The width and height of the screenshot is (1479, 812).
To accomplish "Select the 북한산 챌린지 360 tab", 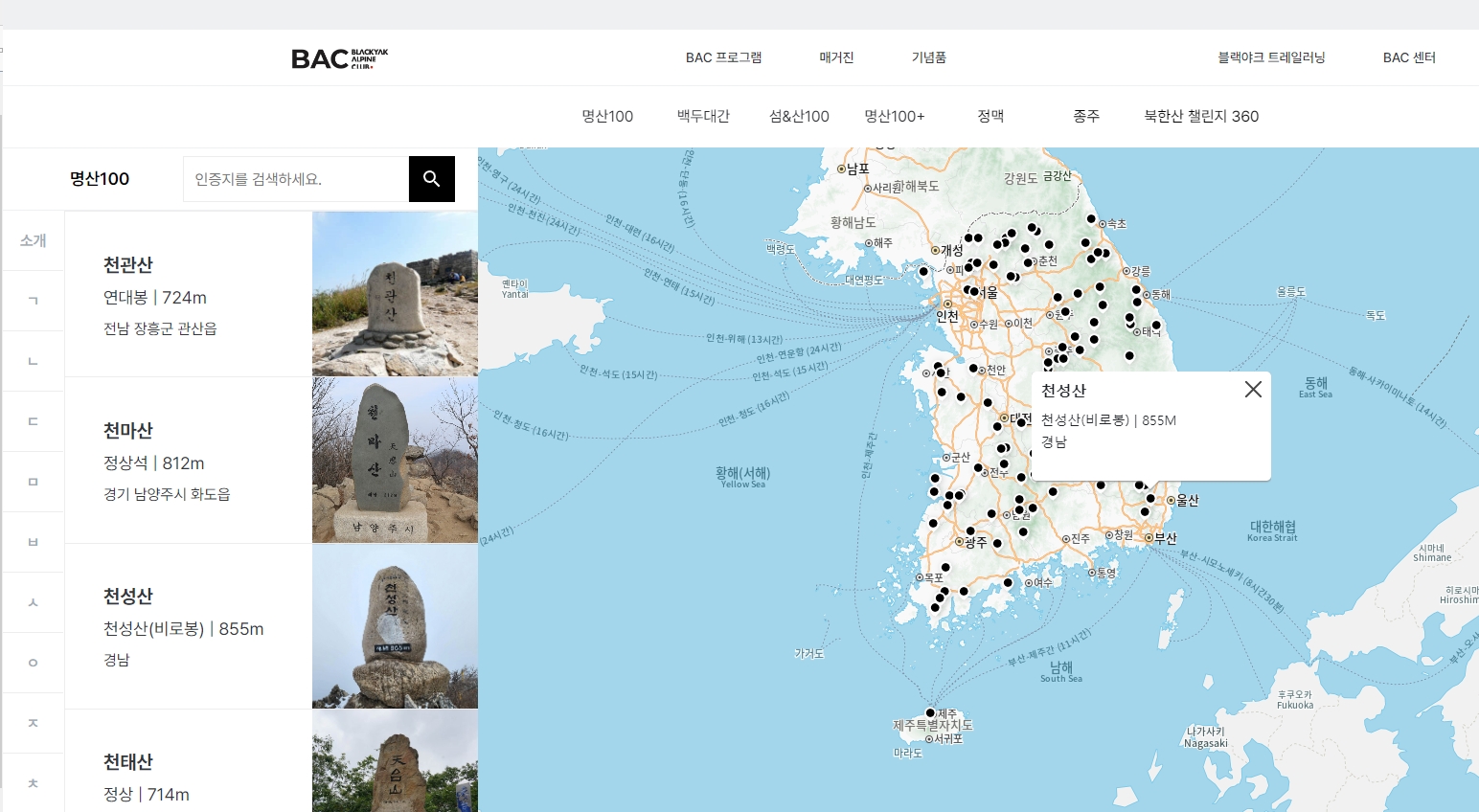I will pyautogui.click(x=1201, y=116).
